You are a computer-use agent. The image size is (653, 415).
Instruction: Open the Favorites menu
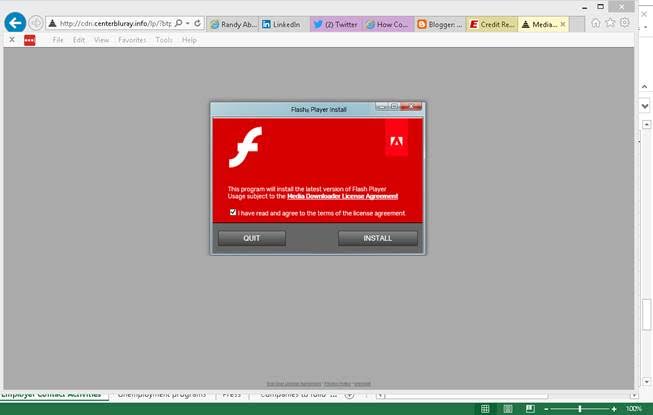(x=132, y=40)
